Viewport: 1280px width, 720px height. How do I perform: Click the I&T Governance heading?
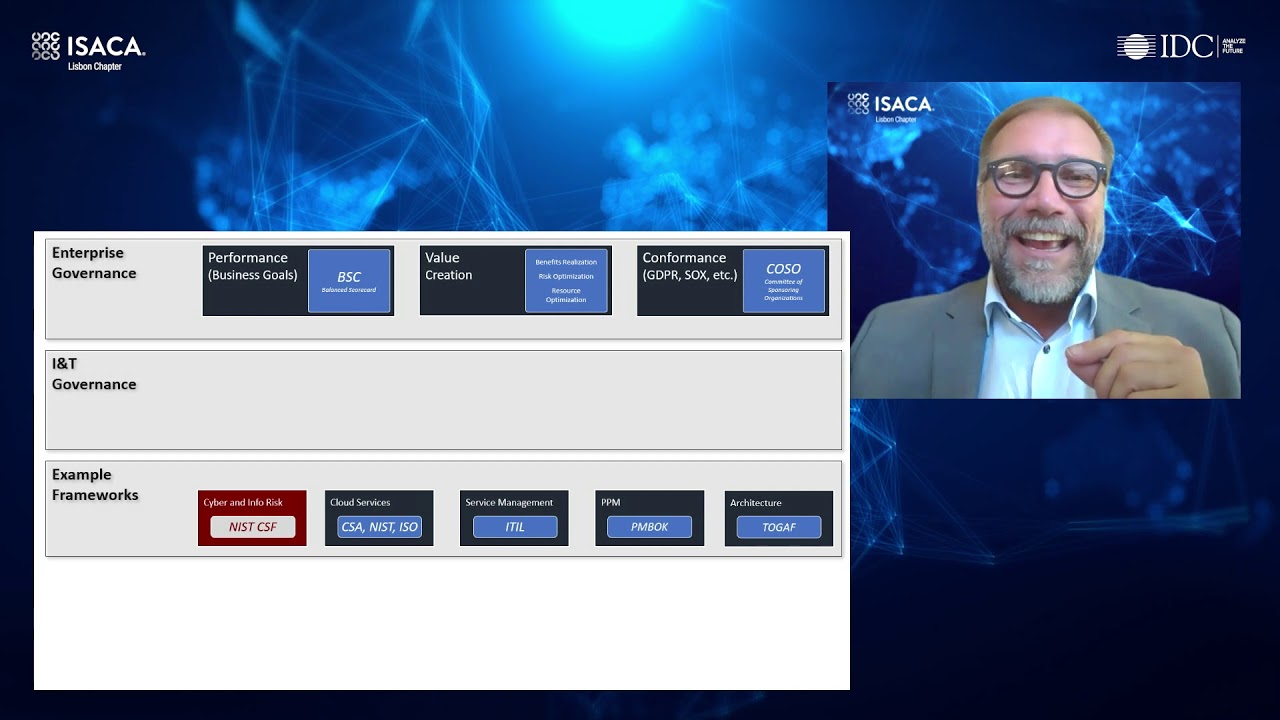coord(94,374)
